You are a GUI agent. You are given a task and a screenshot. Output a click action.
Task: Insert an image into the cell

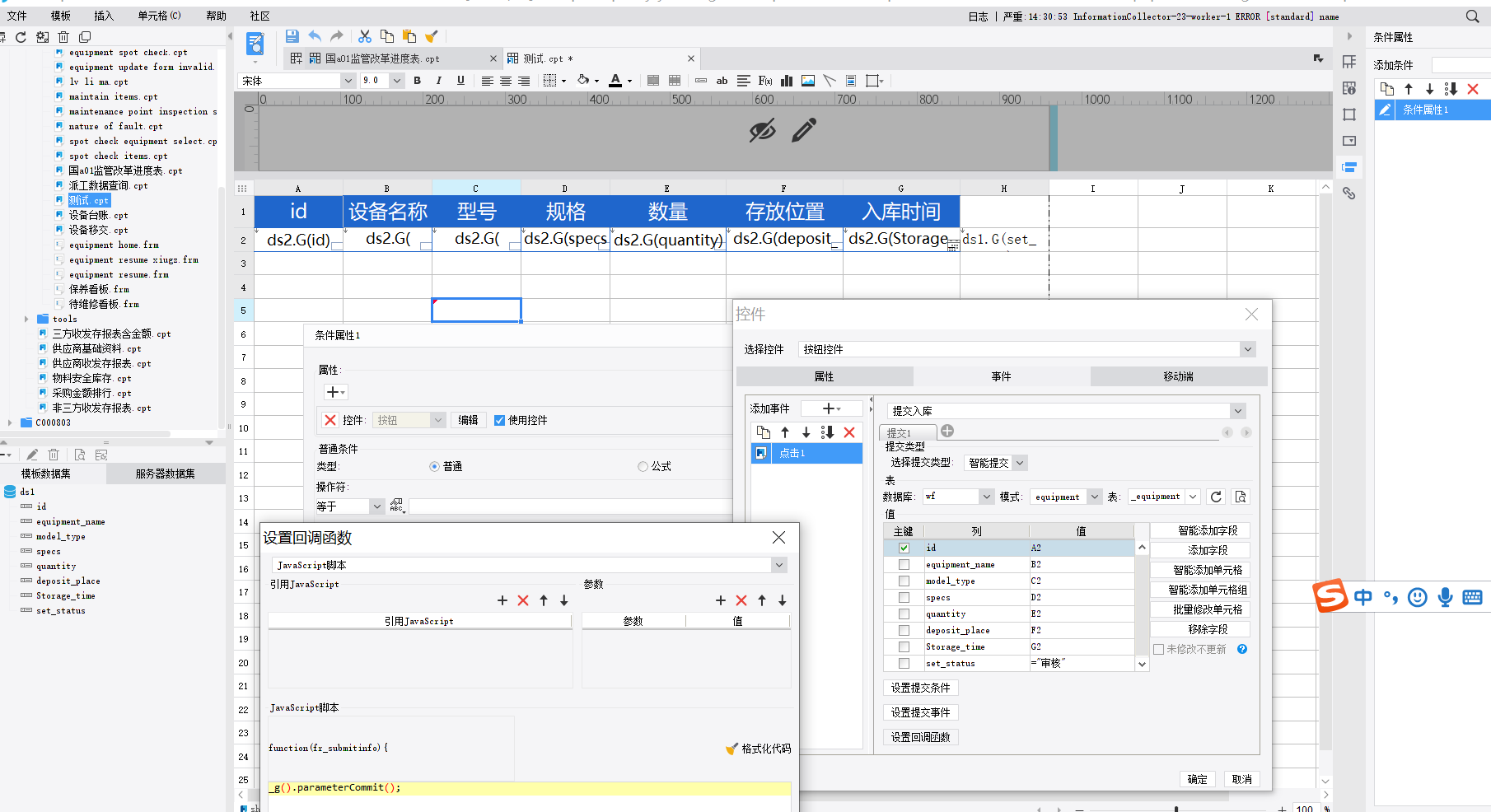808,81
